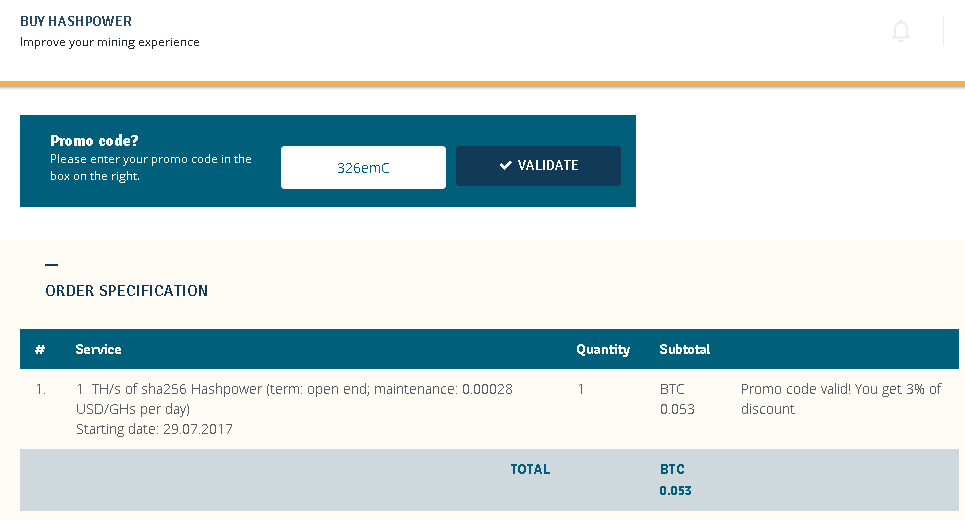Screen dimensions: 965x520
Task: Select the Service column header
Action: point(98,349)
